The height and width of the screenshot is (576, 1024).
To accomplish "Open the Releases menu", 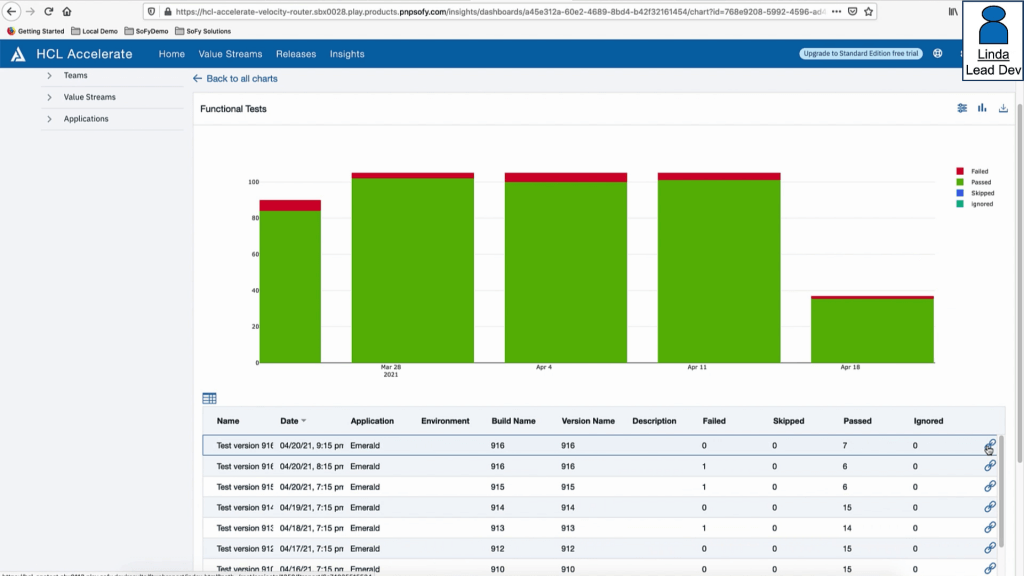I will 295,54.
